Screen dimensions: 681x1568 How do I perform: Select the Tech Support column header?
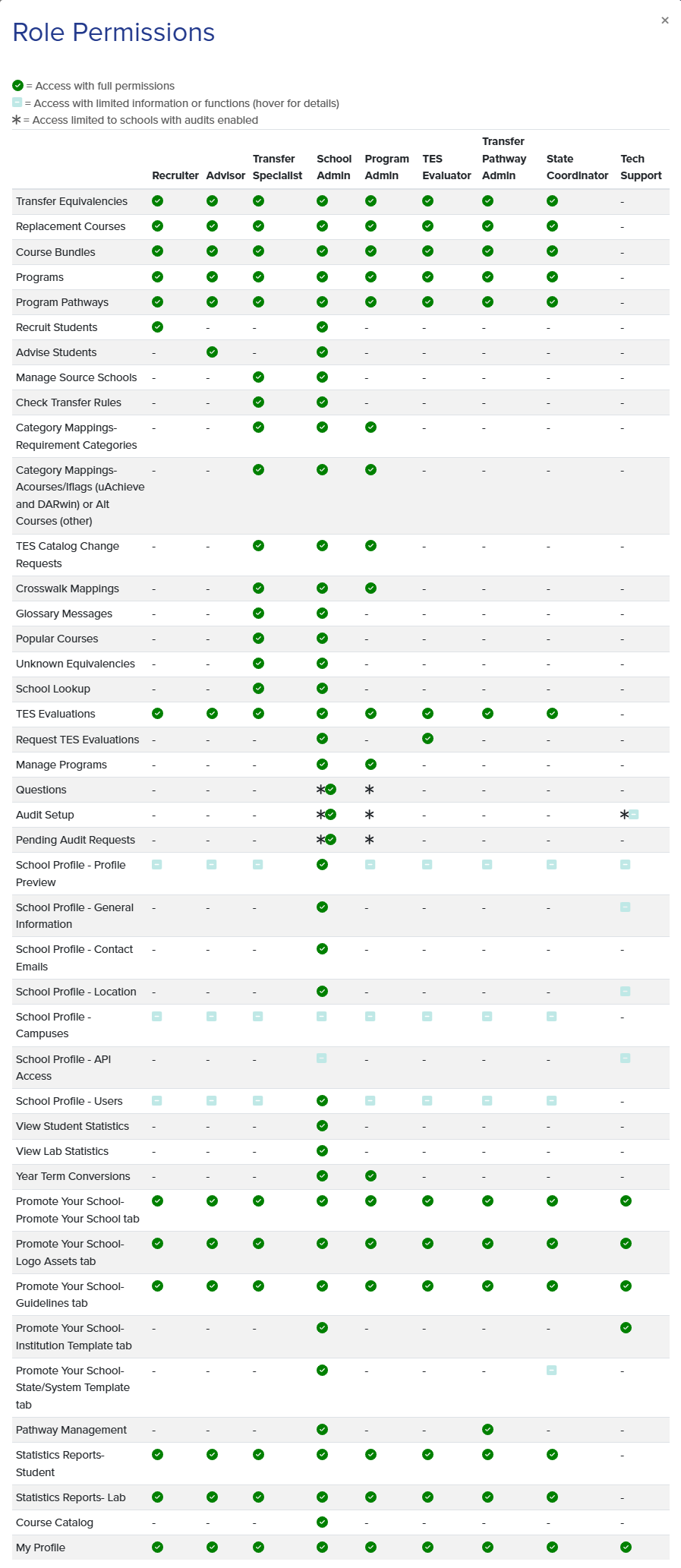tap(640, 167)
